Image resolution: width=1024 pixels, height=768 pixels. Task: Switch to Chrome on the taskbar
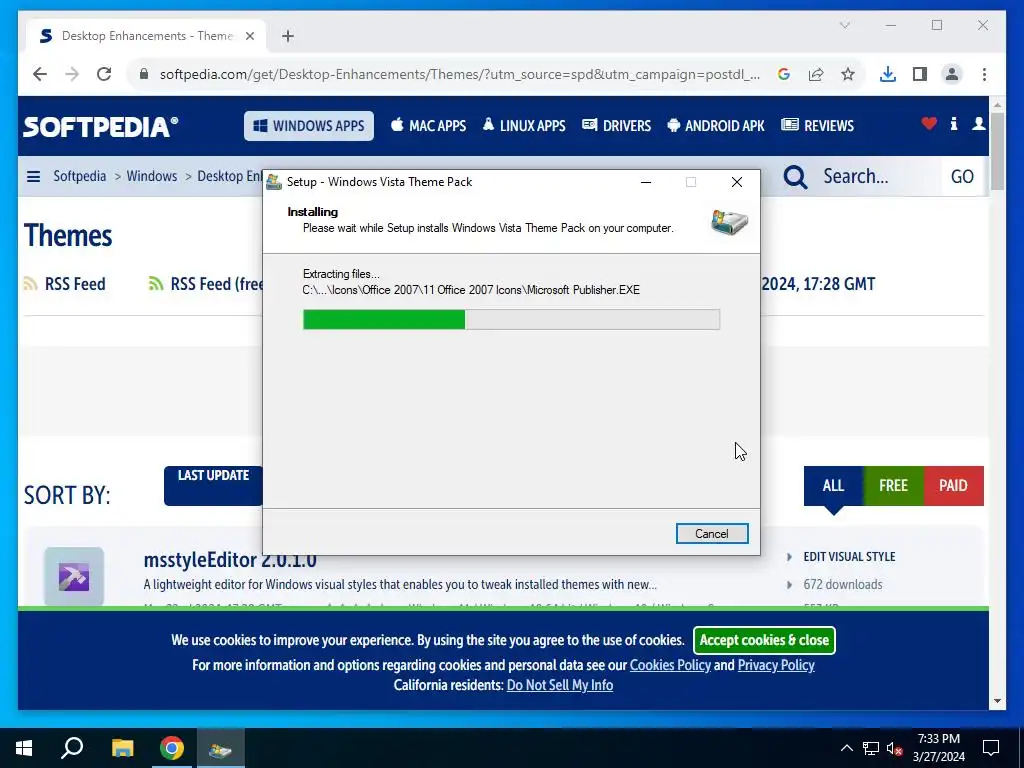[x=172, y=748]
